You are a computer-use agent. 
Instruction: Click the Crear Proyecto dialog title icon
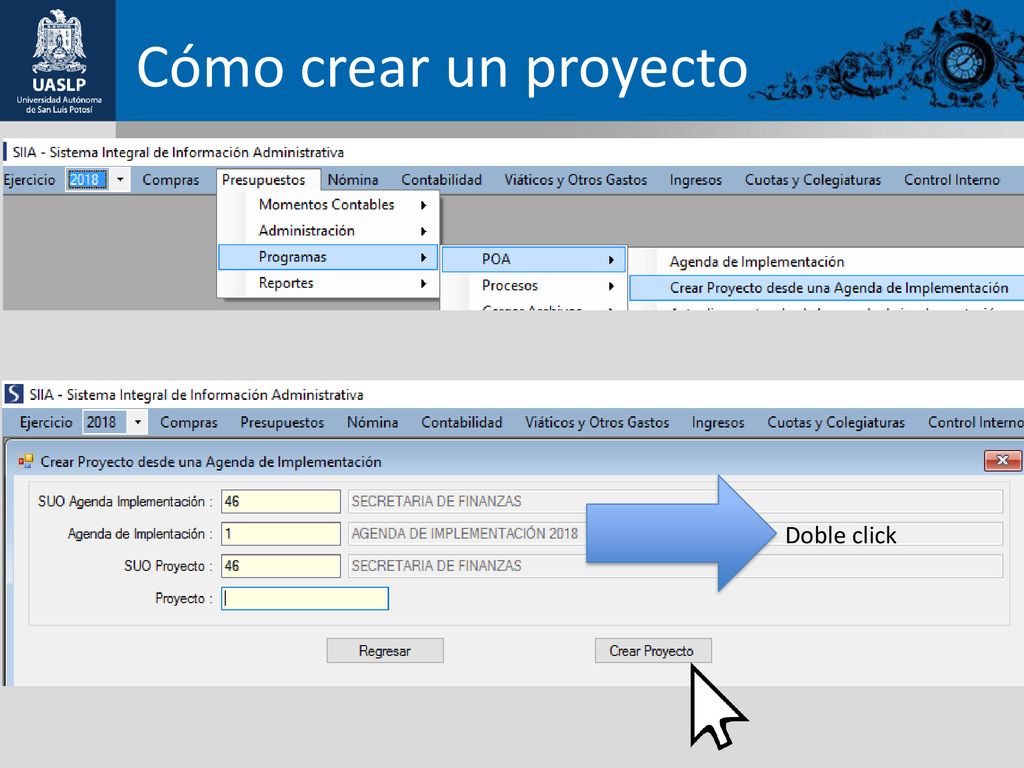[x=25, y=461]
